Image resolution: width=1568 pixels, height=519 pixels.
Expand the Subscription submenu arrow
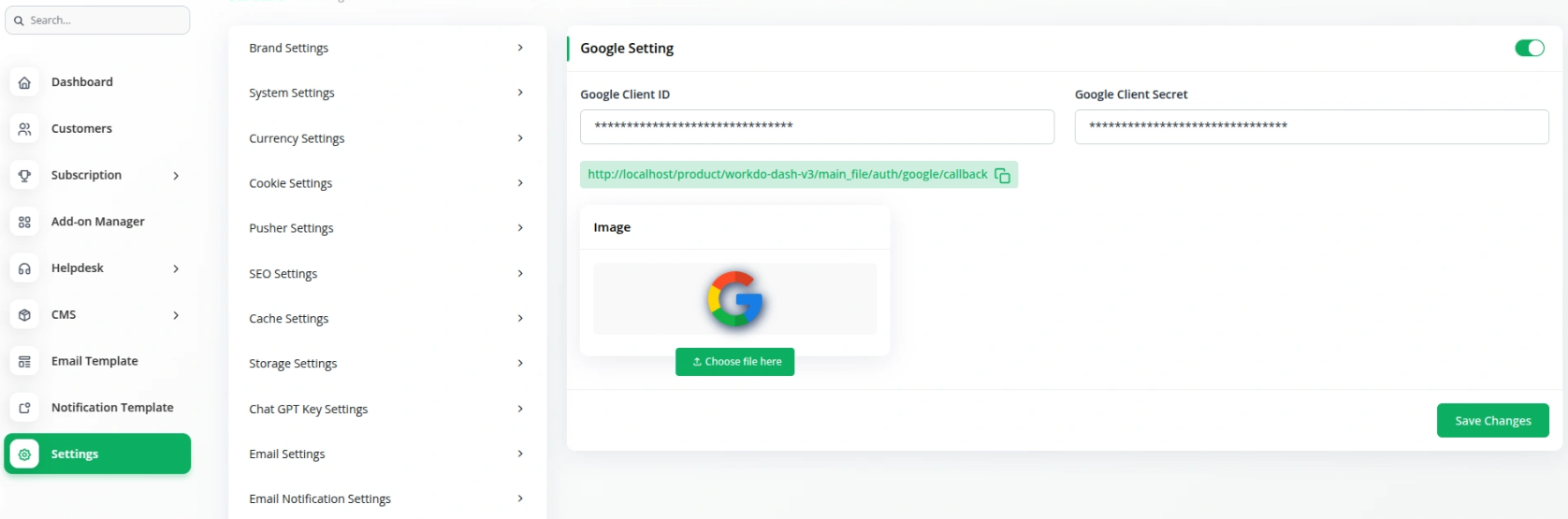(176, 176)
